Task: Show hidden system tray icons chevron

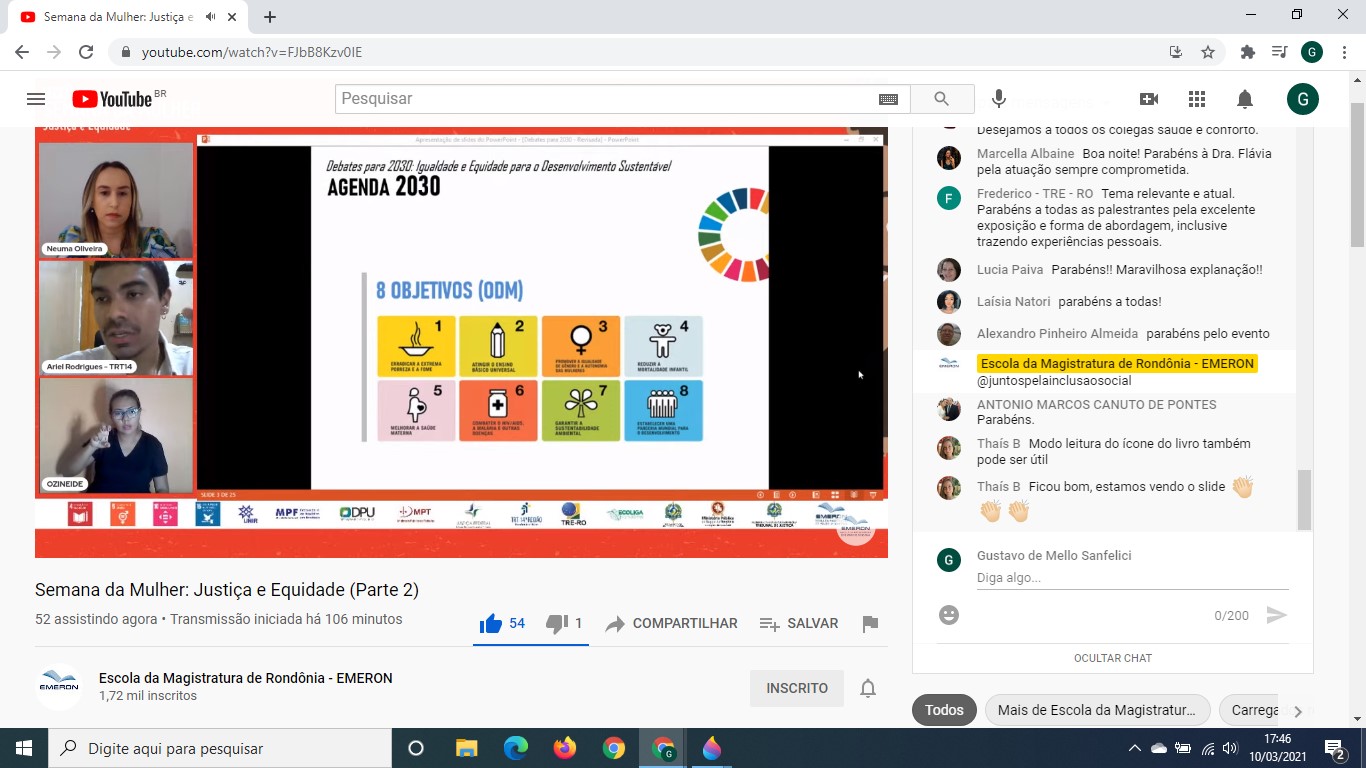Action: coord(1134,748)
